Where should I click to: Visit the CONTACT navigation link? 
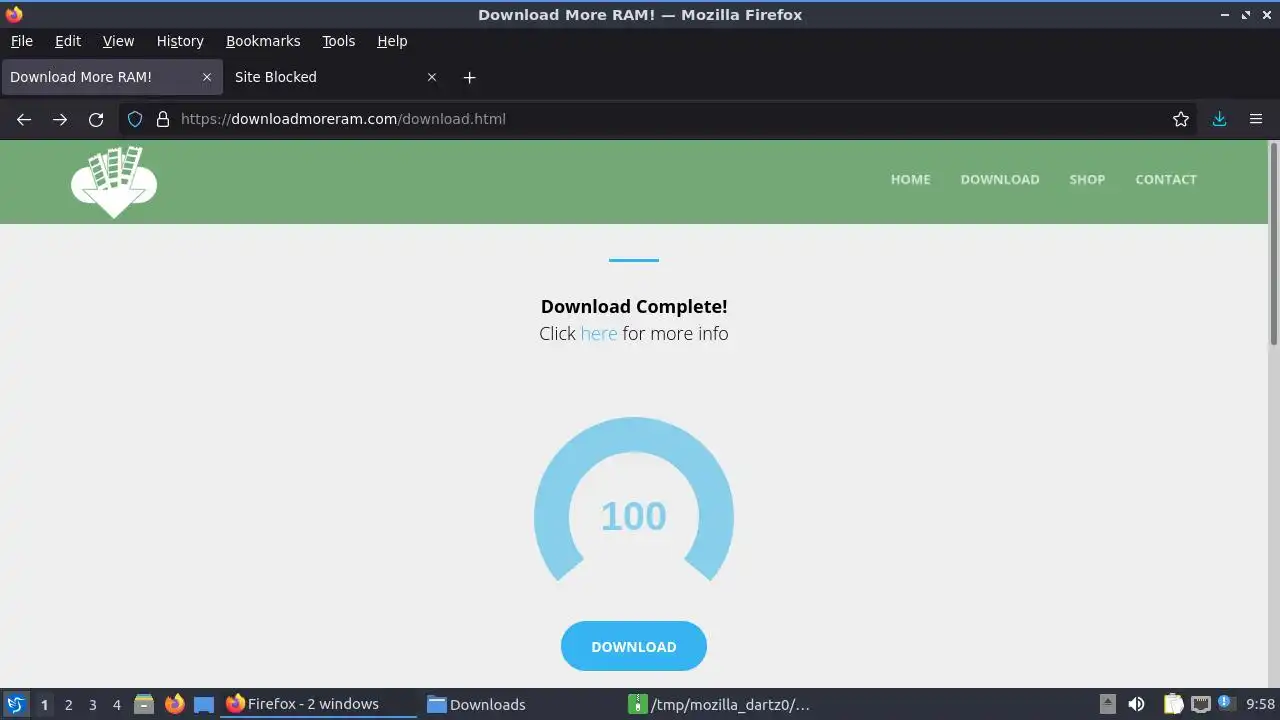coord(1166,180)
